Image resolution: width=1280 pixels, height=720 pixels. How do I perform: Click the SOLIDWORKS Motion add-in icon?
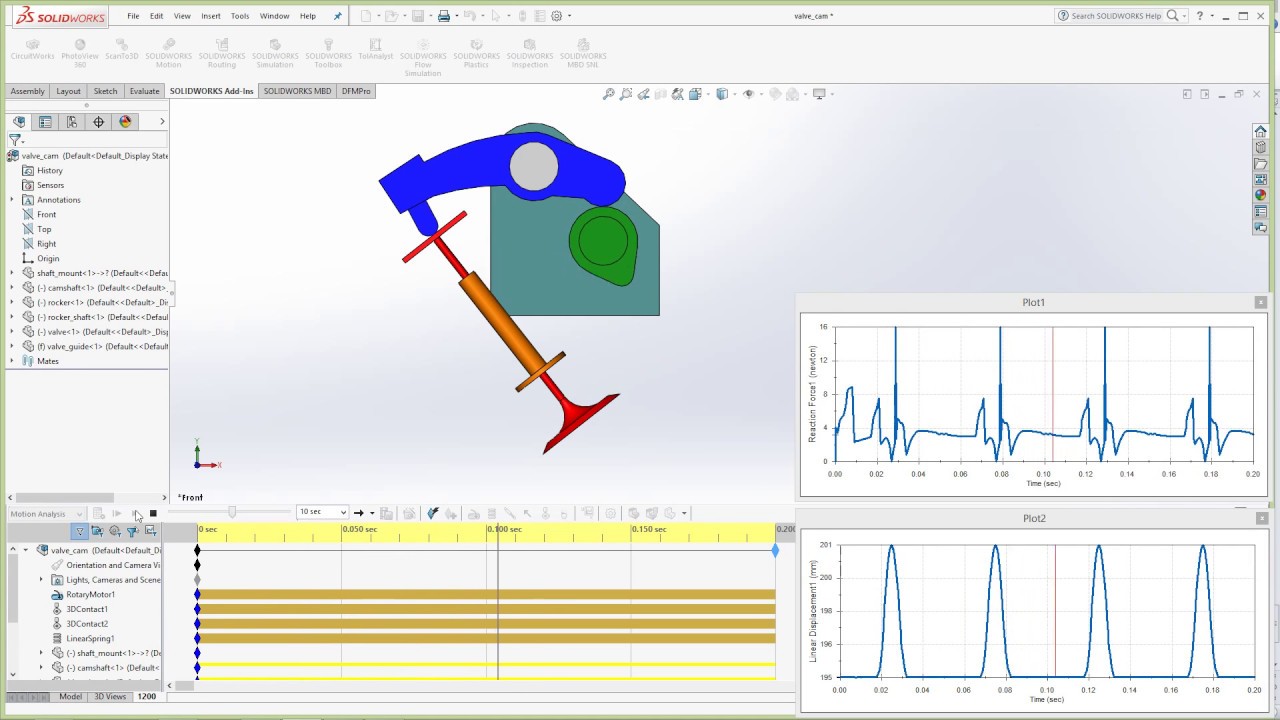tap(168, 54)
